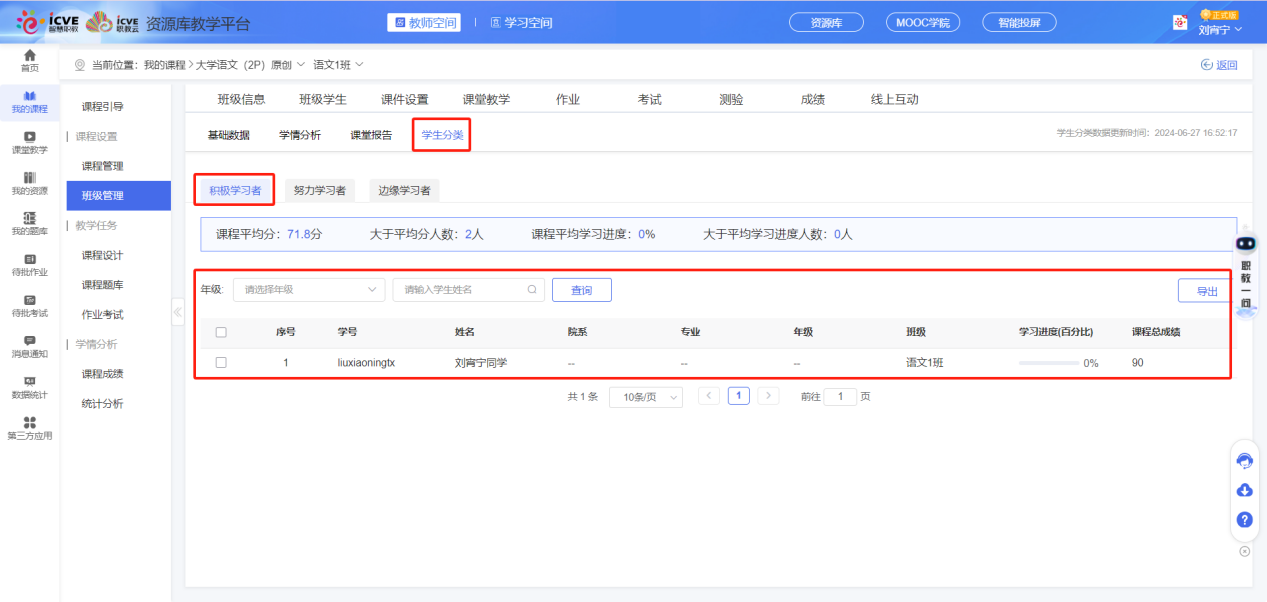
Task: Click the 学习进度 progress bar showing 0%
Action: tap(1049, 362)
